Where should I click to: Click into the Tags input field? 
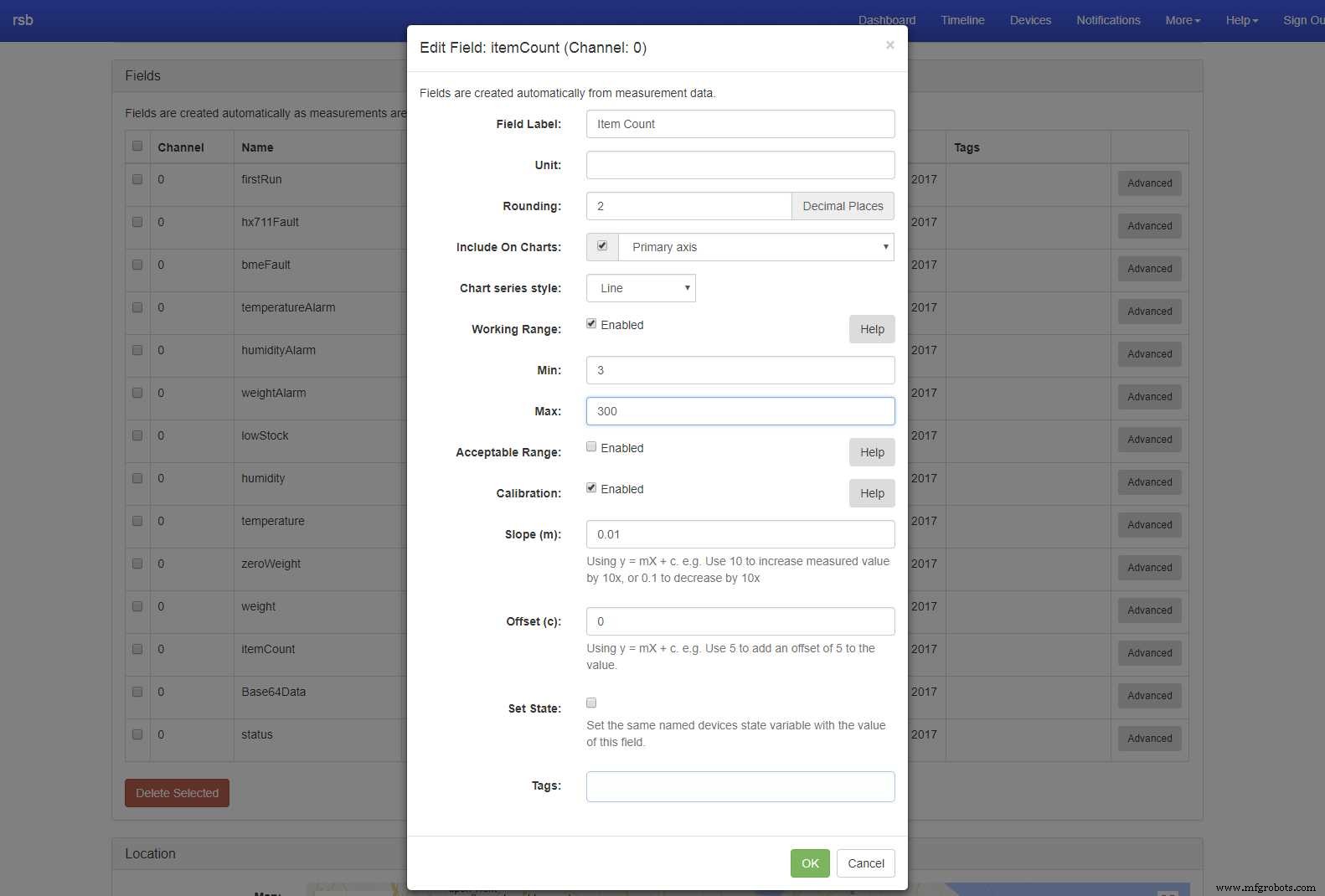(x=740, y=786)
